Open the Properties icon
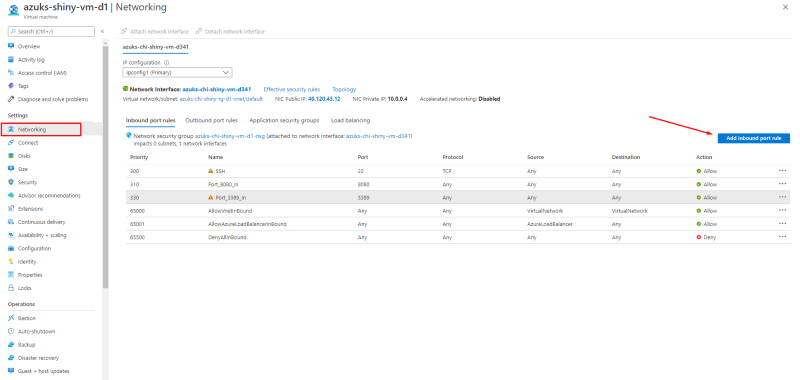This screenshot has height=380, width=800. point(11,275)
